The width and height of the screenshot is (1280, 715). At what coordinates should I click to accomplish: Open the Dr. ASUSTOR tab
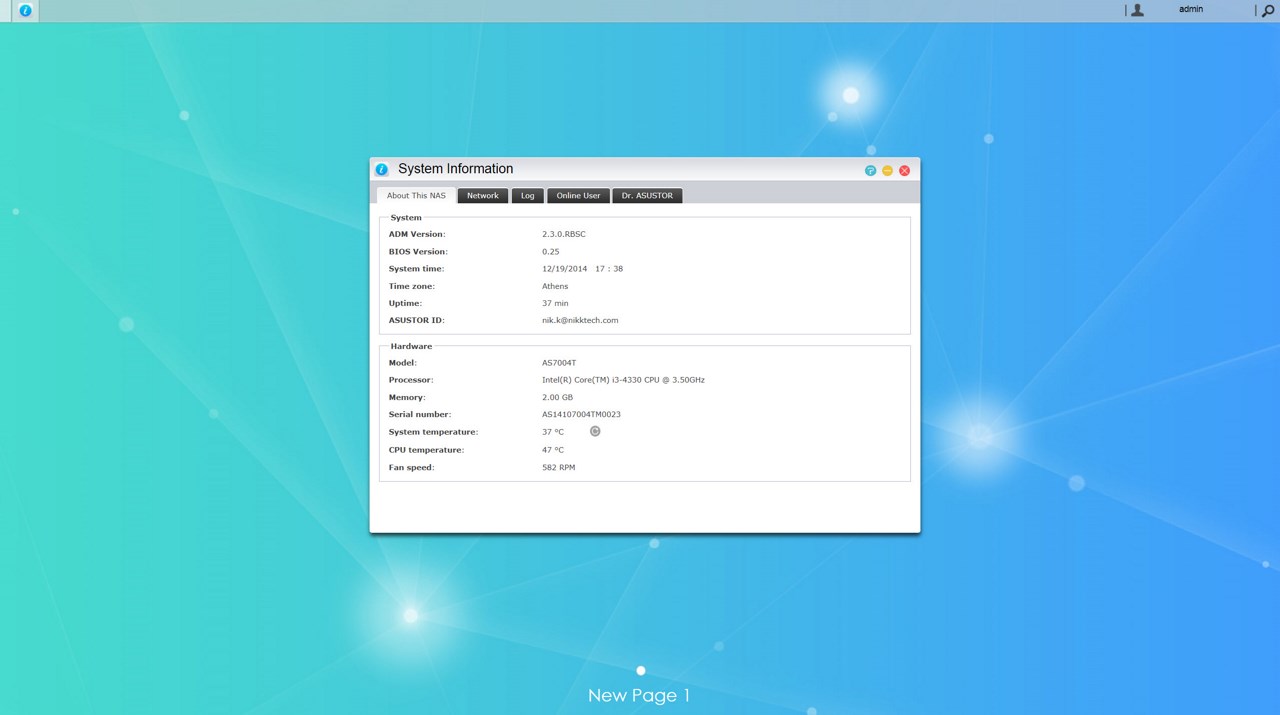point(647,196)
